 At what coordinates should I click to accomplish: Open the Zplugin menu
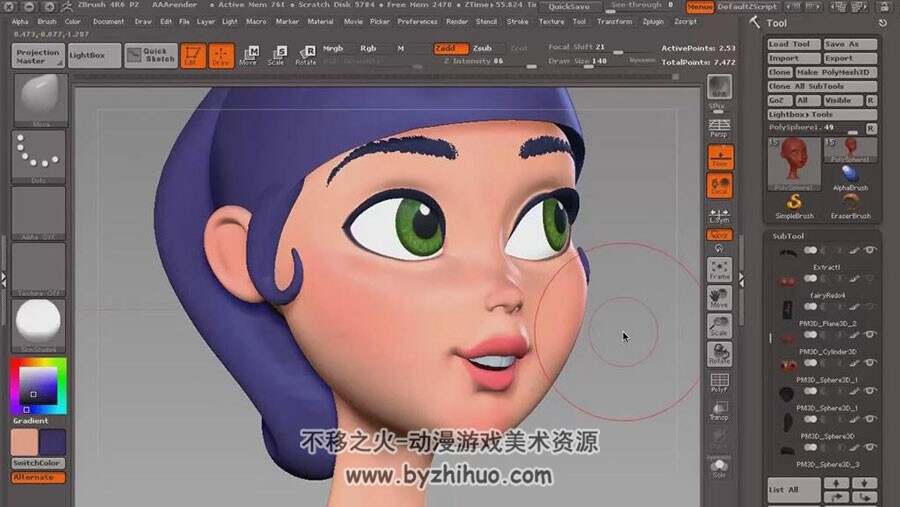[x=653, y=22]
